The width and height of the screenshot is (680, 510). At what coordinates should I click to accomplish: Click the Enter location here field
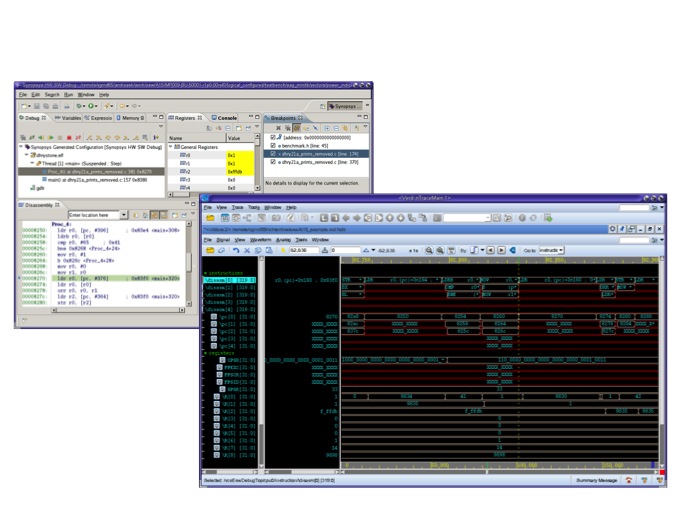coord(94,215)
